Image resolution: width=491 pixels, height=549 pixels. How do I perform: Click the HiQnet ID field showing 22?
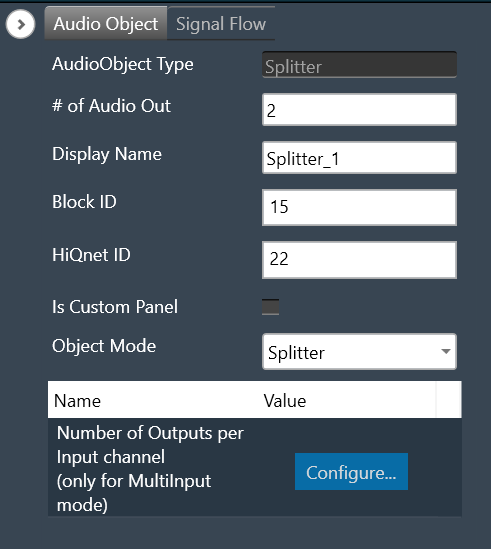click(359, 260)
